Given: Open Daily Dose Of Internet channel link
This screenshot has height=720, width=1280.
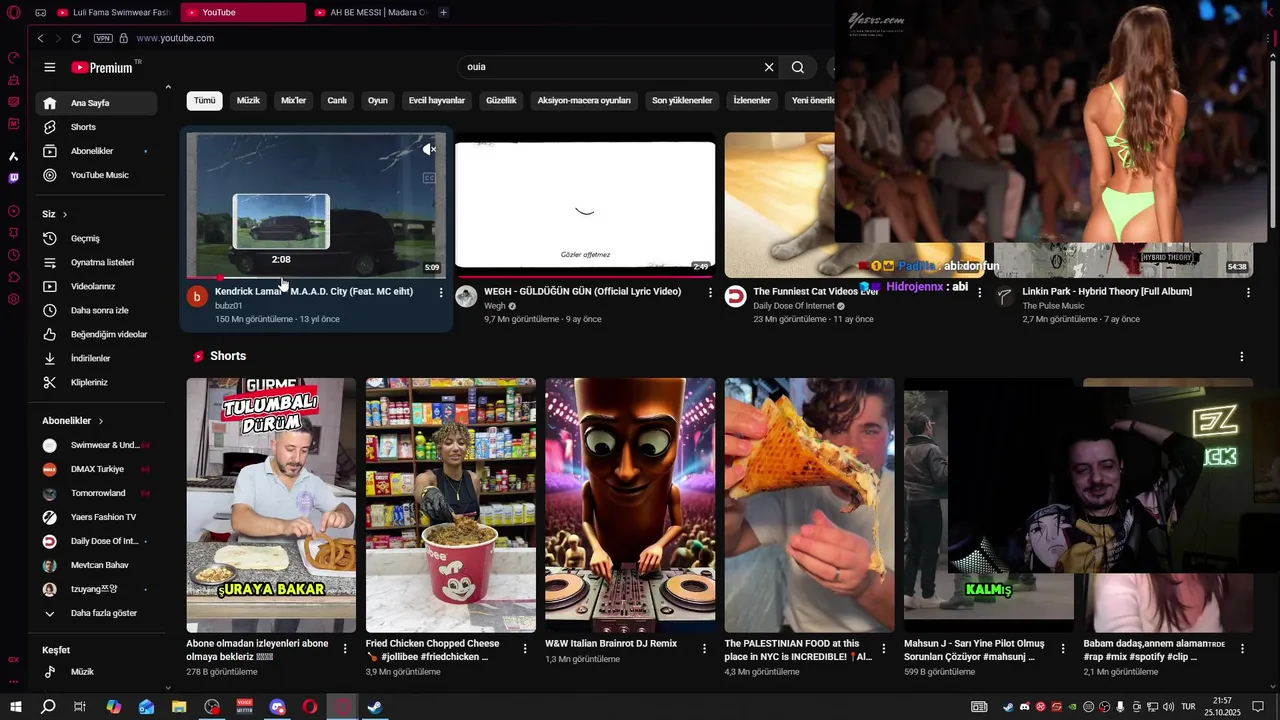Looking at the screenshot, I should [794, 306].
